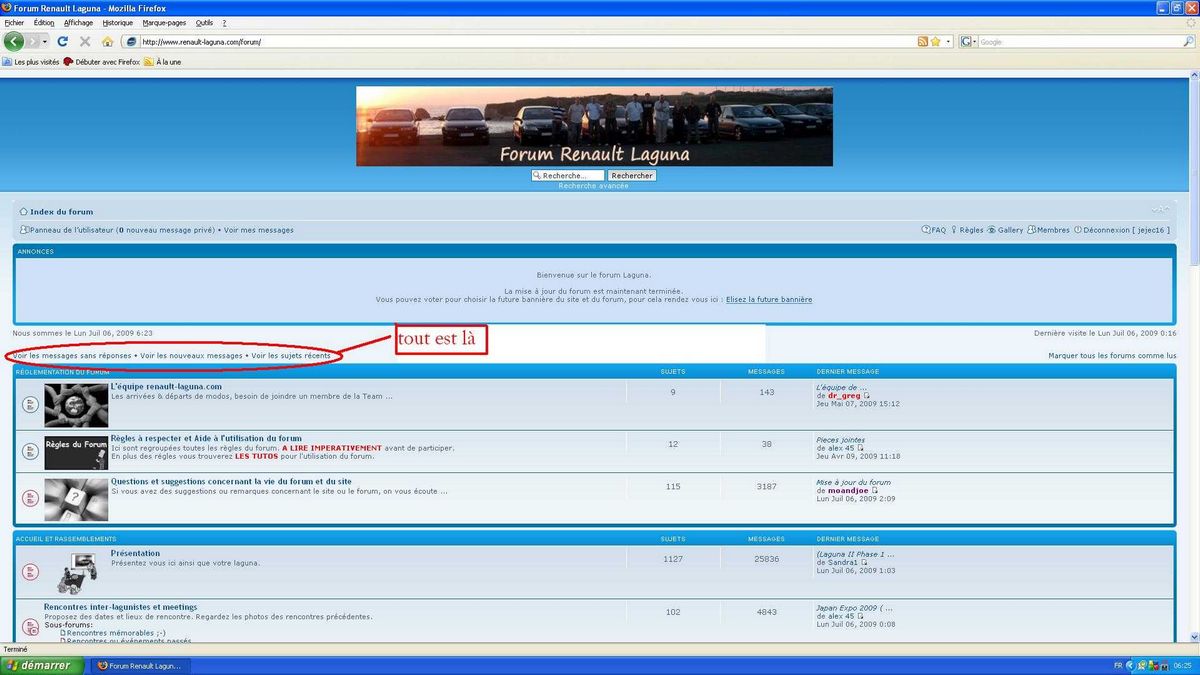Open Débuter avec Firefox bookmark
This screenshot has width=1200, height=675.
click(101, 62)
